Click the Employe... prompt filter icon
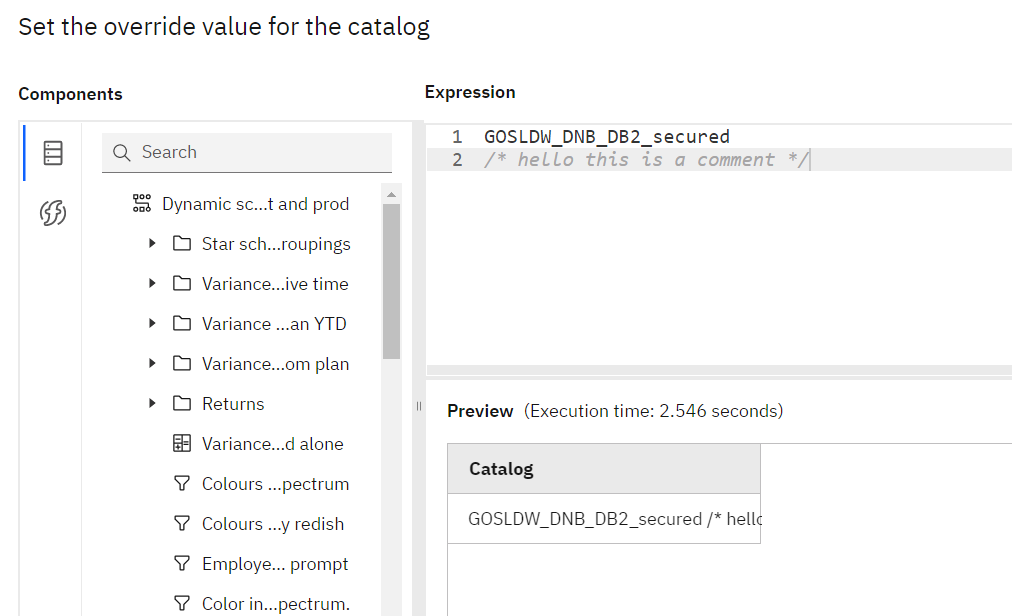 point(182,564)
